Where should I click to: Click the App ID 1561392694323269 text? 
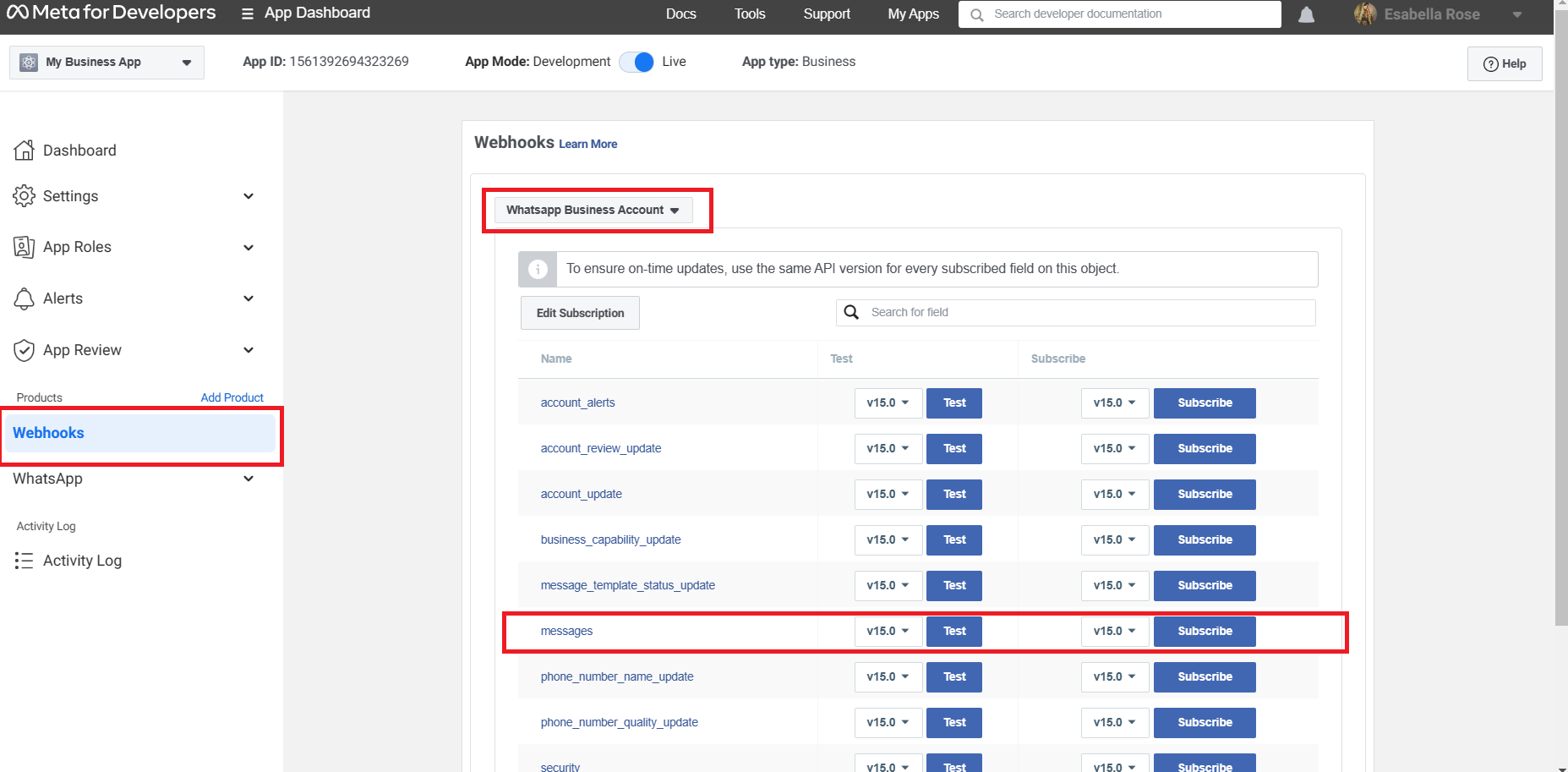pyautogui.click(x=325, y=62)
